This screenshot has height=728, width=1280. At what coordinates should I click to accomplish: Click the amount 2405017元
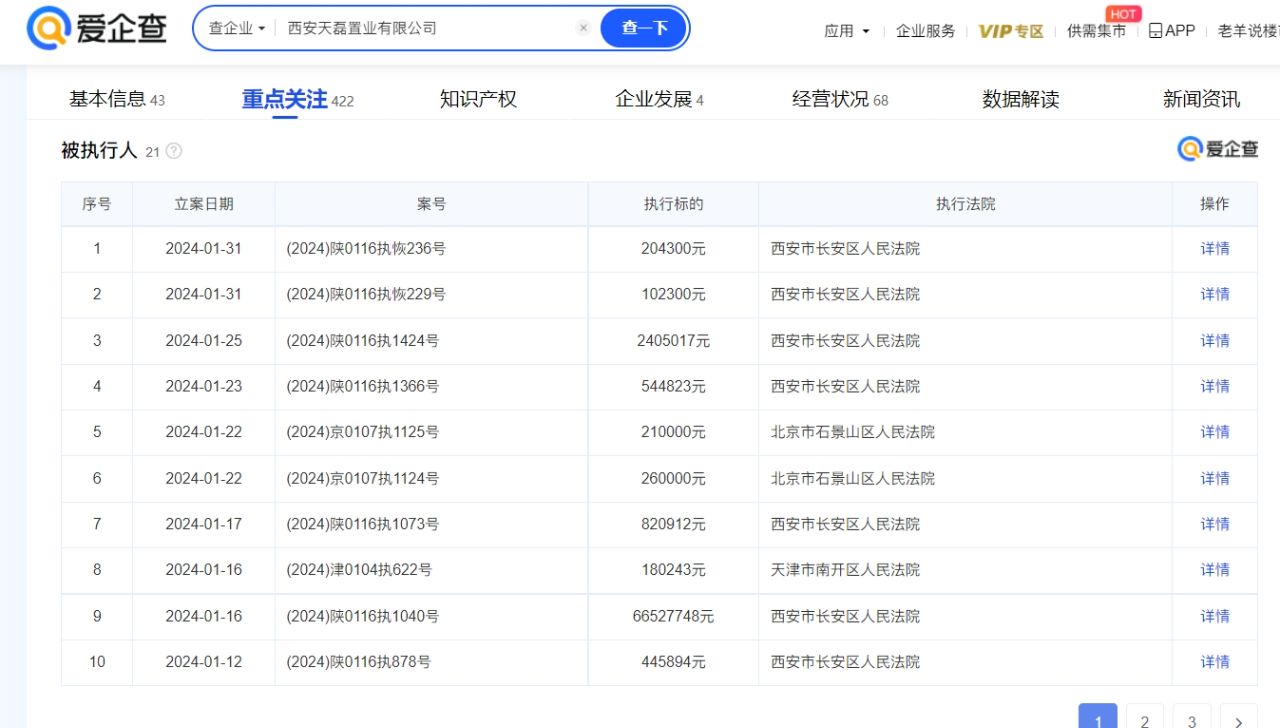[x=674, y=341]
